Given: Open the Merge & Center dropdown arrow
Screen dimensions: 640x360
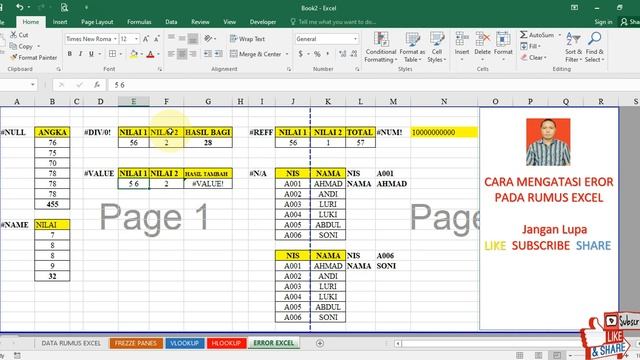Looking at the screenshot, I should pos(287,54).
